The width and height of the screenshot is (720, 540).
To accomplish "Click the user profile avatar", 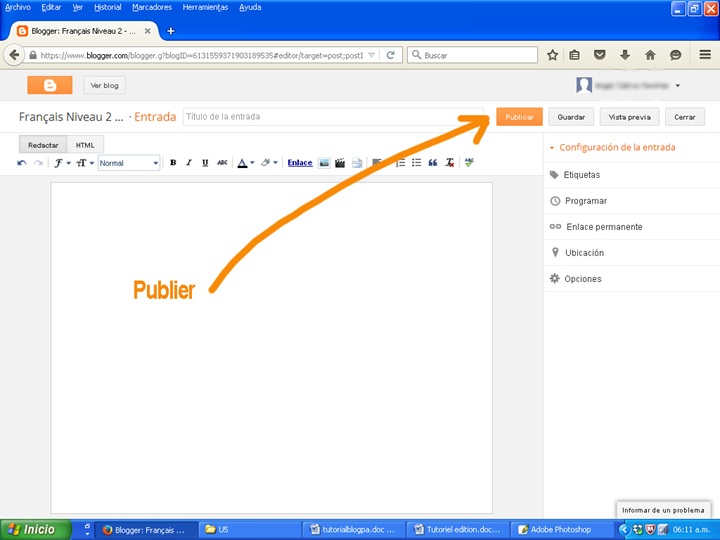I will [x=584, y=85].
